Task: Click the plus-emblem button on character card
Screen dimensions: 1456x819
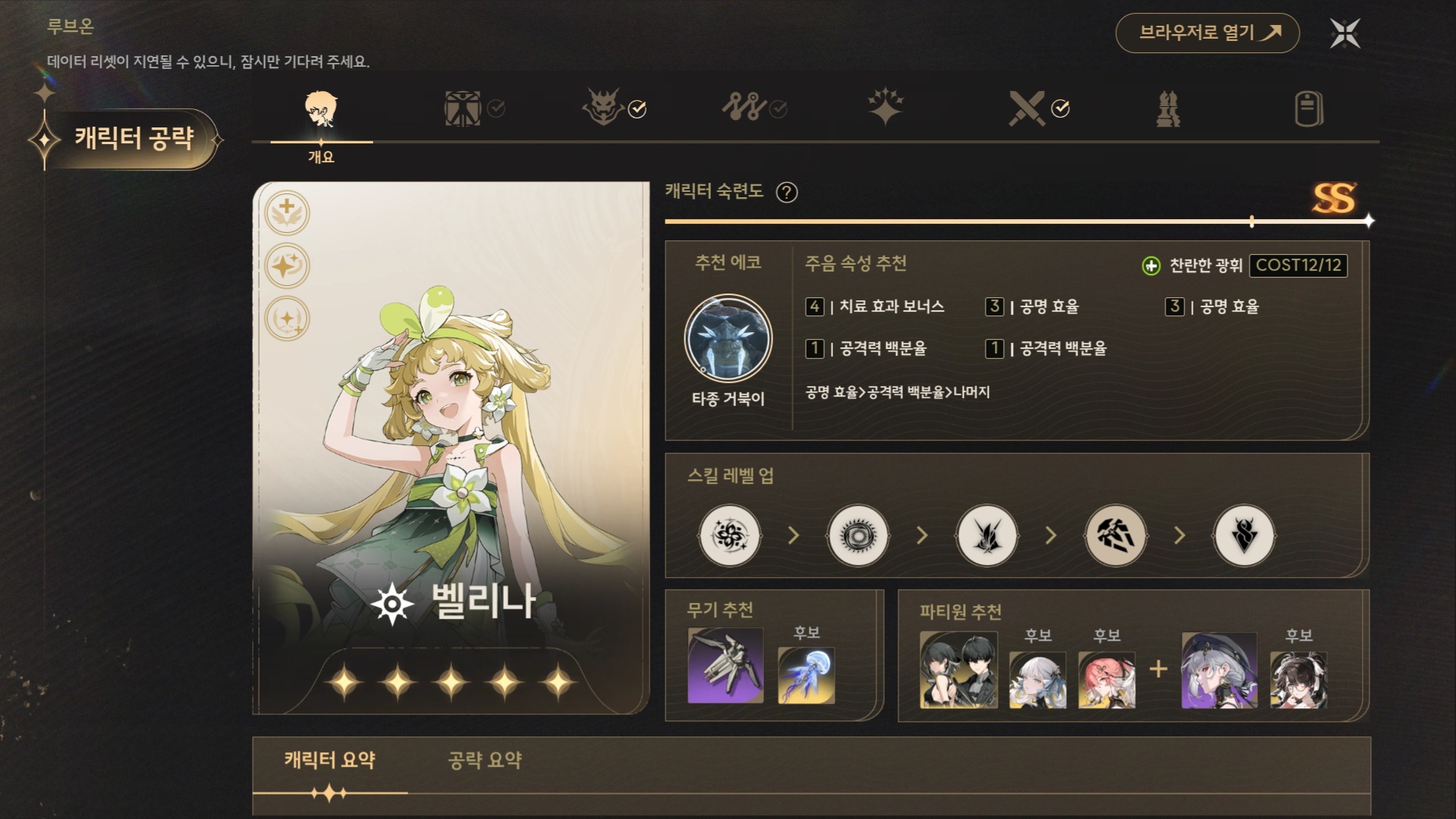Action: tap(287, 212)
